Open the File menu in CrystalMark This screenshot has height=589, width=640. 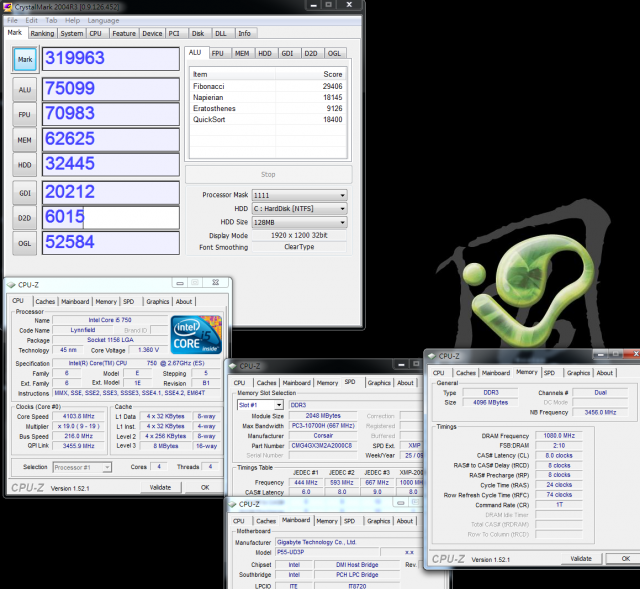(12, 20)
